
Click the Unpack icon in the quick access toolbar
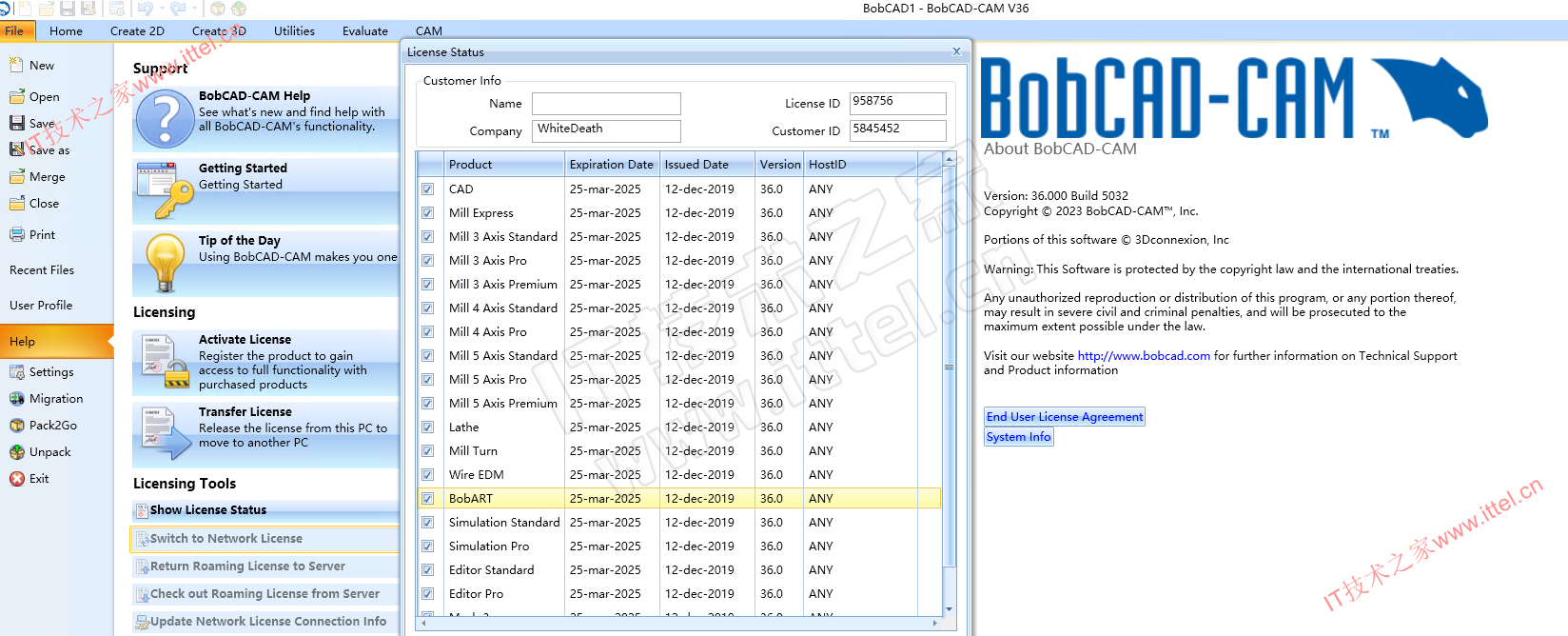pos(239,9)
